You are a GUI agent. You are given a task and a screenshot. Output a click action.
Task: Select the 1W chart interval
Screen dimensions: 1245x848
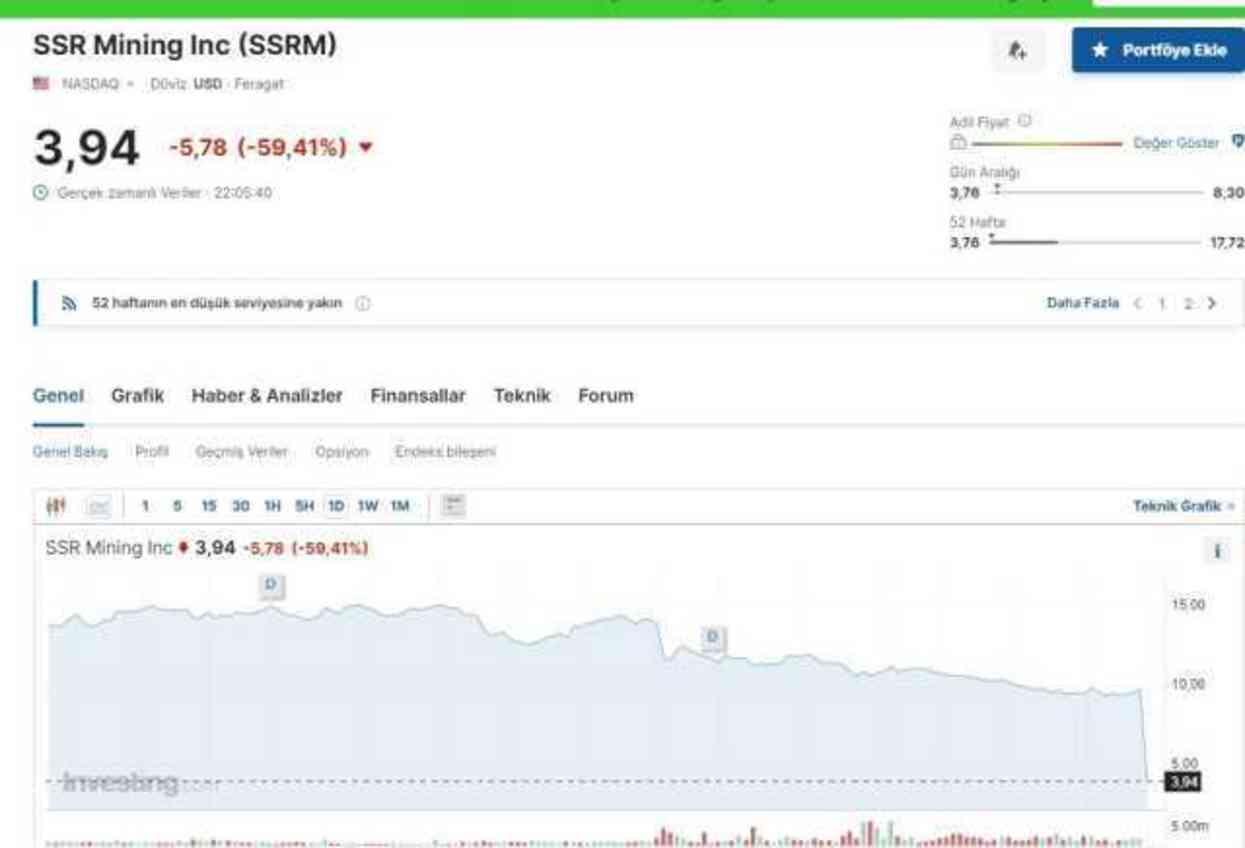[368, 506]
